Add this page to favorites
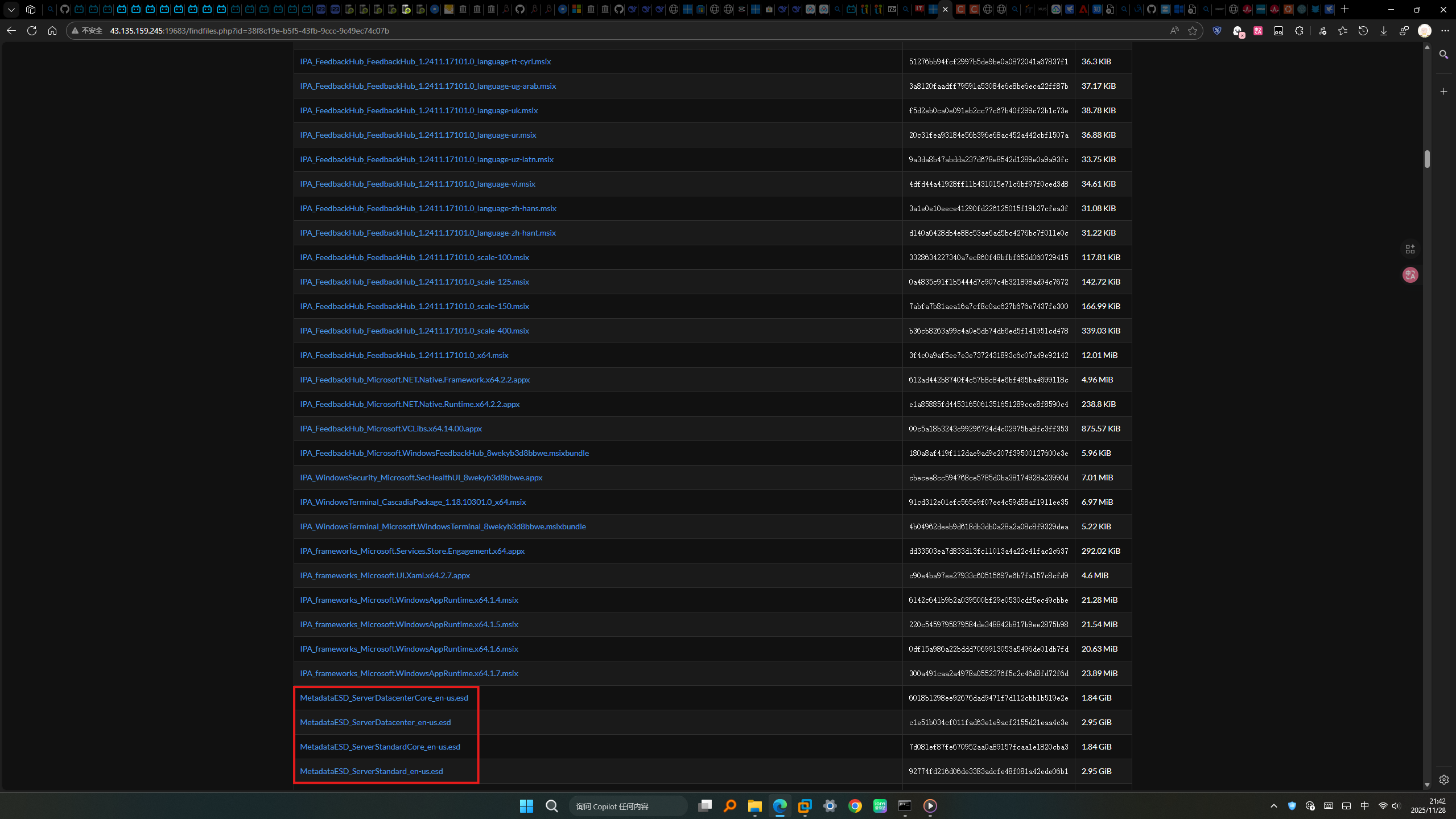Viewport: 1456px width, 819px height. (x=1193, y=31)
